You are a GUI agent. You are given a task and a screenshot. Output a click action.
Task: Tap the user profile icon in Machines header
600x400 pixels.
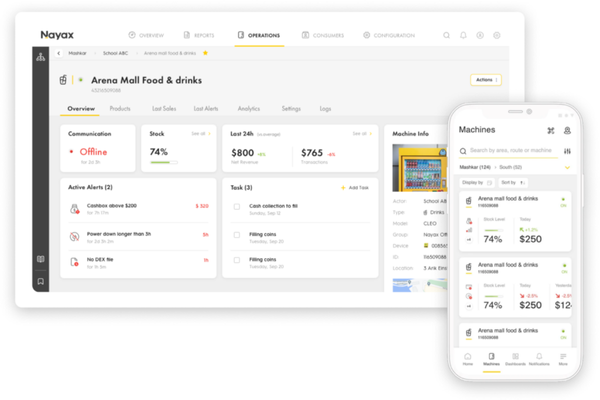coord(567,130)
